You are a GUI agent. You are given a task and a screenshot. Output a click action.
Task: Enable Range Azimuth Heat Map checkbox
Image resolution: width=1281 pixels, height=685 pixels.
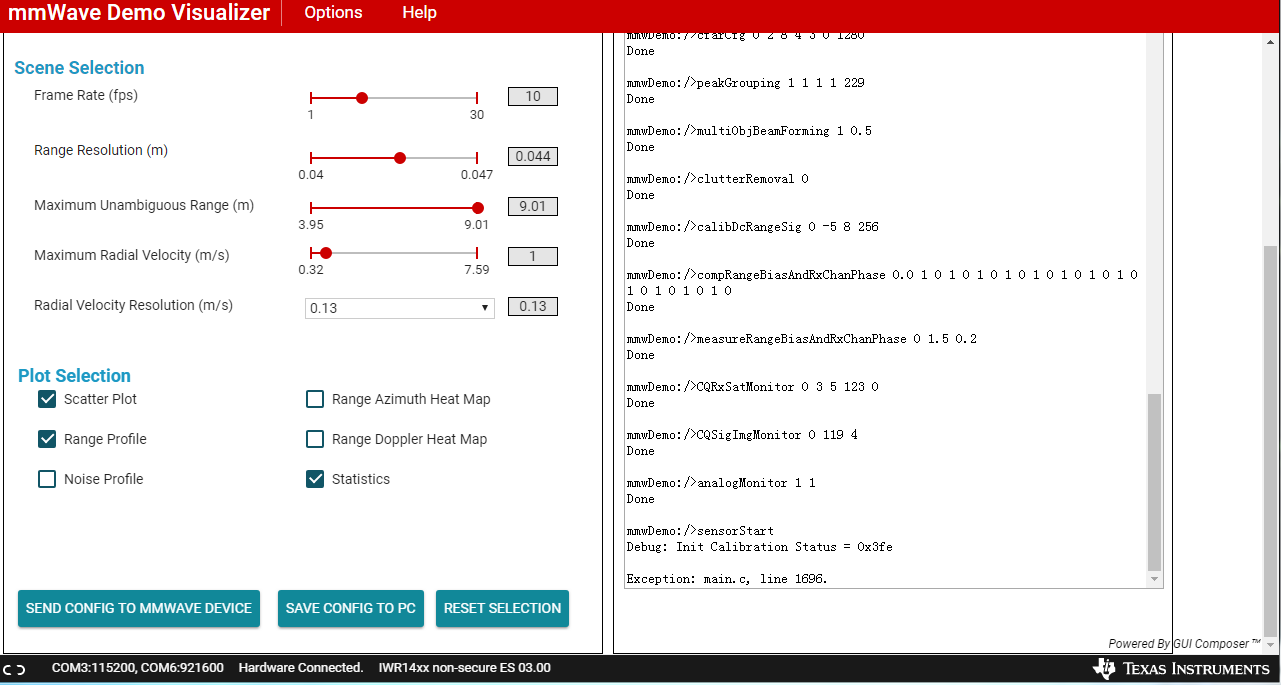[x=315, y=399]
